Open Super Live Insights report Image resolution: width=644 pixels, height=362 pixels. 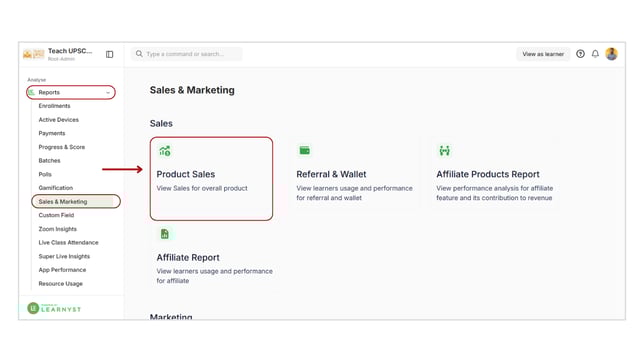(64, 256)
